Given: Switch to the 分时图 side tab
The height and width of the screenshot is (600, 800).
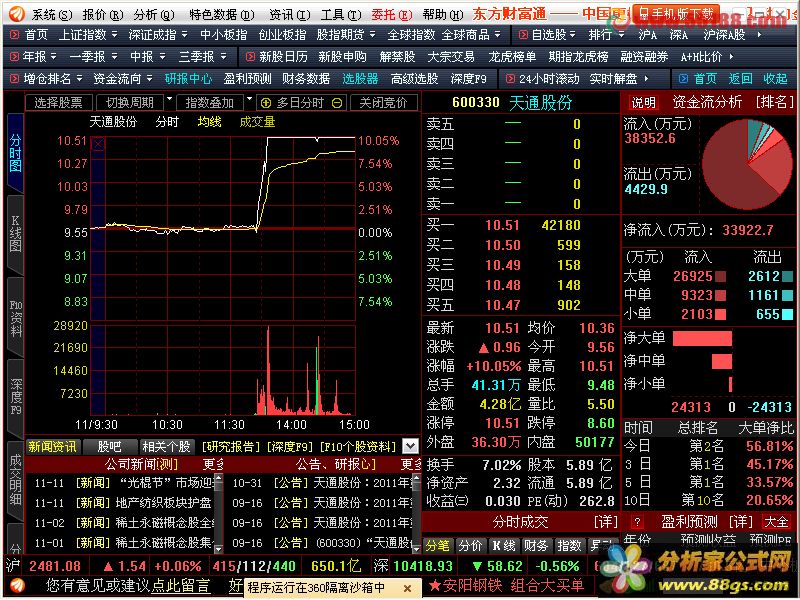Looking at the screenshot, I should (x=15, y=152).
